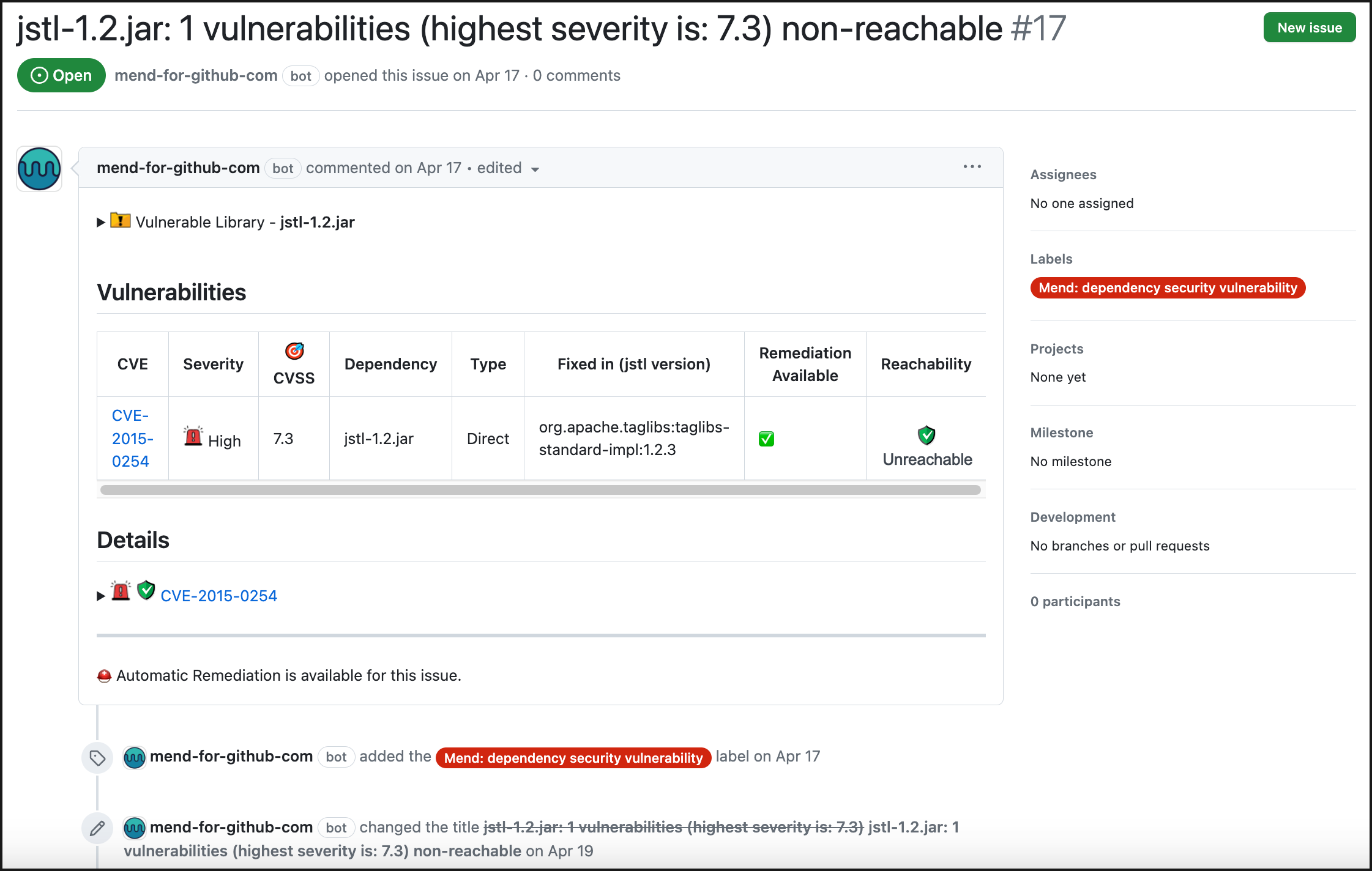Viewport: 1372px width, 871px height.
Task: Click the mend-for-github-com avatar beside the comment
Action: tap(39, 169)
